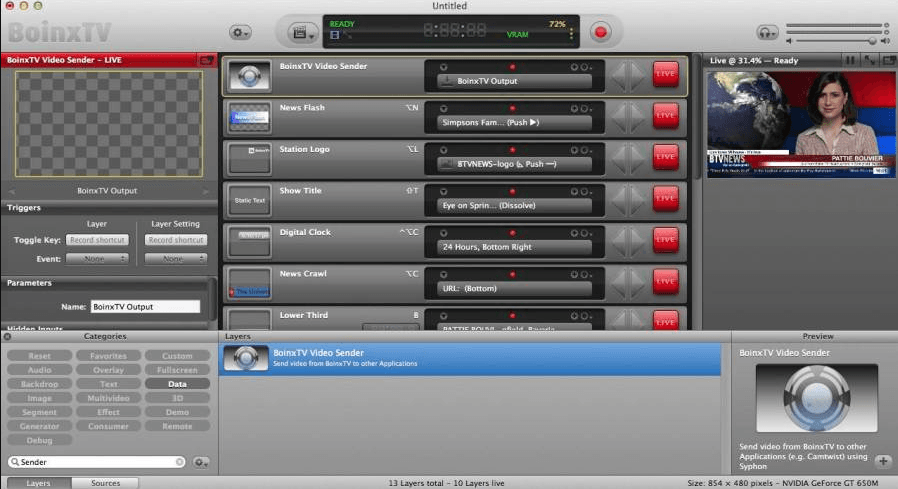Open the Layer Setting Event dropdown
898x489 pixels.
176,259
